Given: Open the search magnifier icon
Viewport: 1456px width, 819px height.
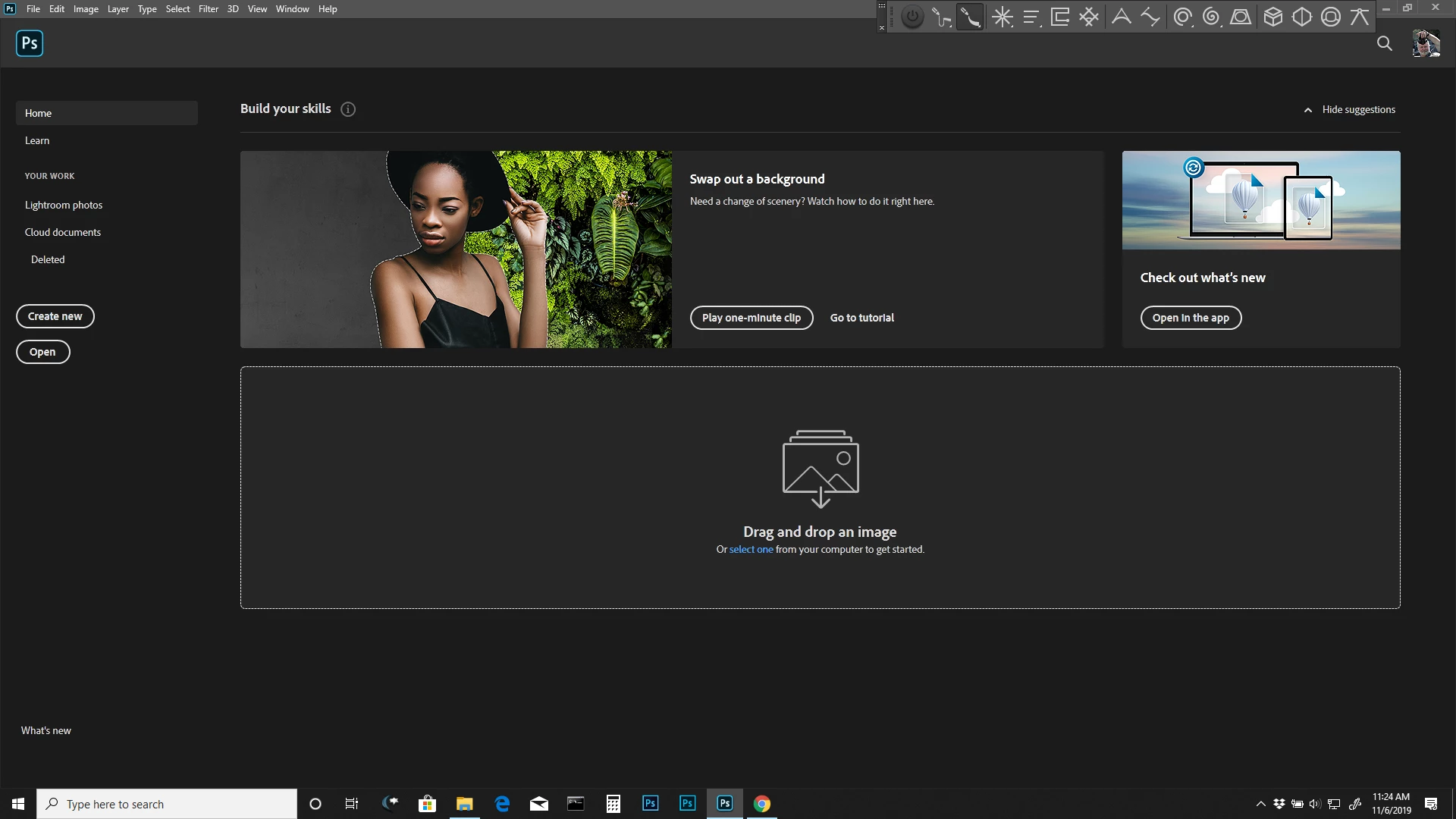Looking at the screenshot, I should pyautogui.click(x=1385, y=43).
